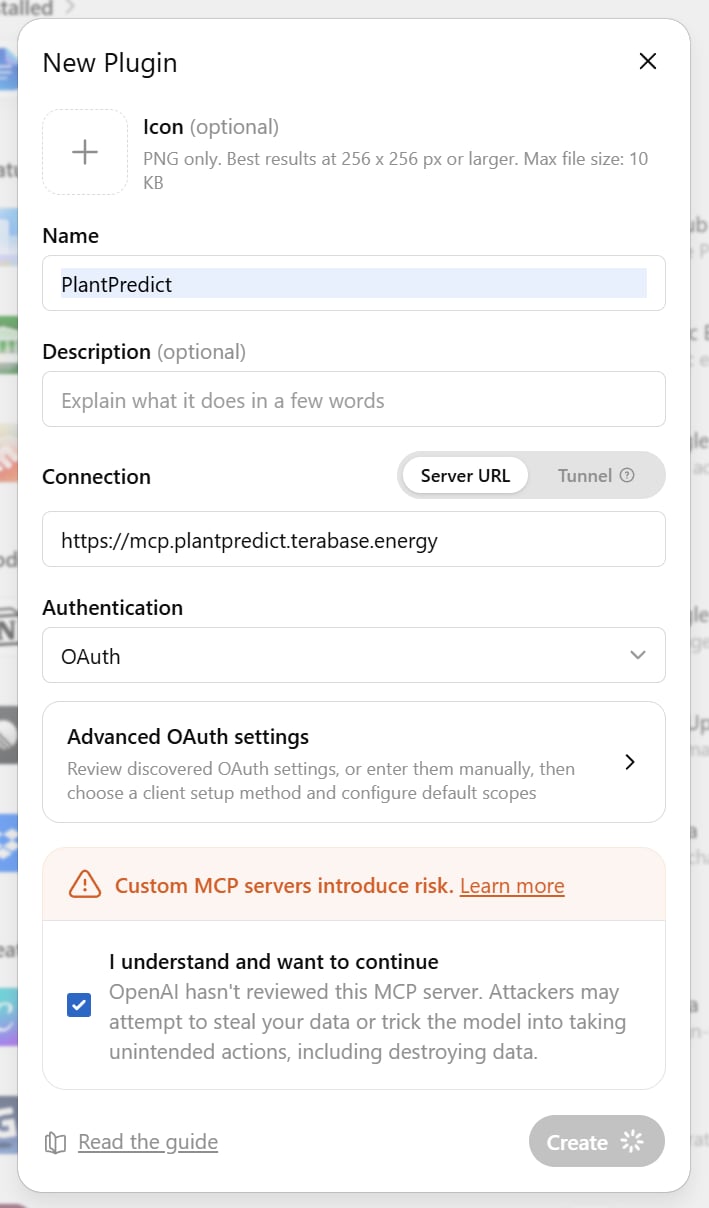Expand Advanced OAuth settings

pyautogui.click(x=354, y=762)
